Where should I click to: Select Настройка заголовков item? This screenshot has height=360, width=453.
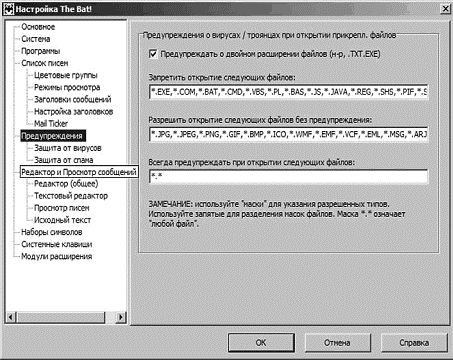click(x=74, y=111)
